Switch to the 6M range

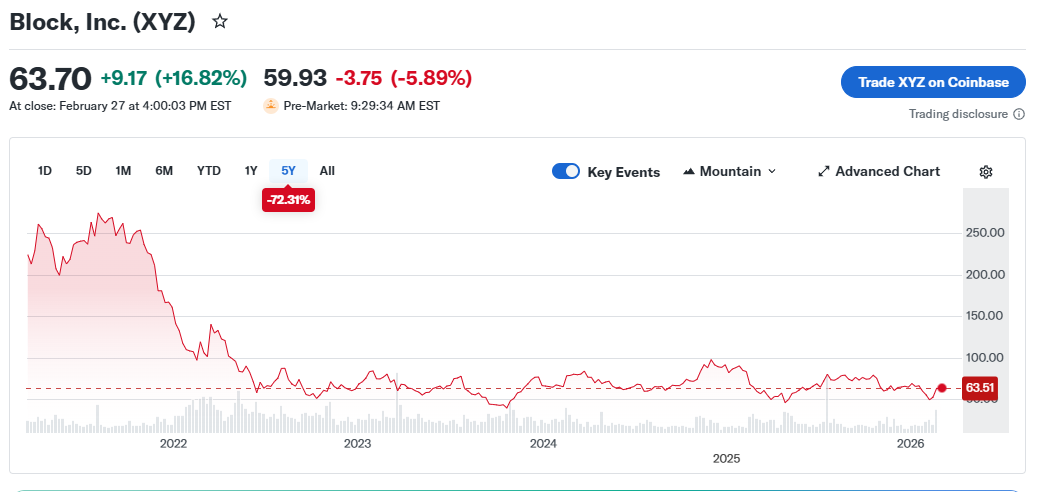pos(164,171)
